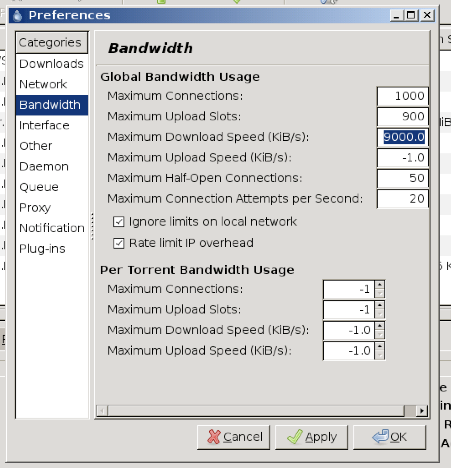Increase per-torrent Maximum Upload Slots with up arrow
Viewport: 451px width, 468px height.
tap(380, 306)
